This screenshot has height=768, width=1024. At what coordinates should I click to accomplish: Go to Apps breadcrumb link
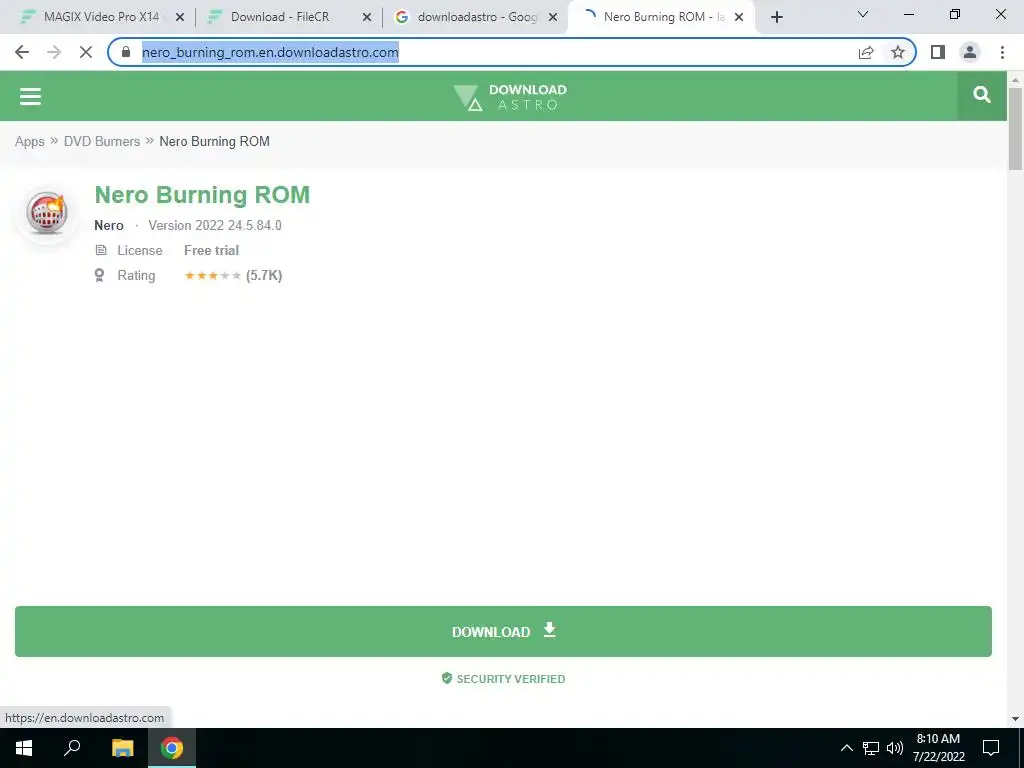(x=30, y=142)
